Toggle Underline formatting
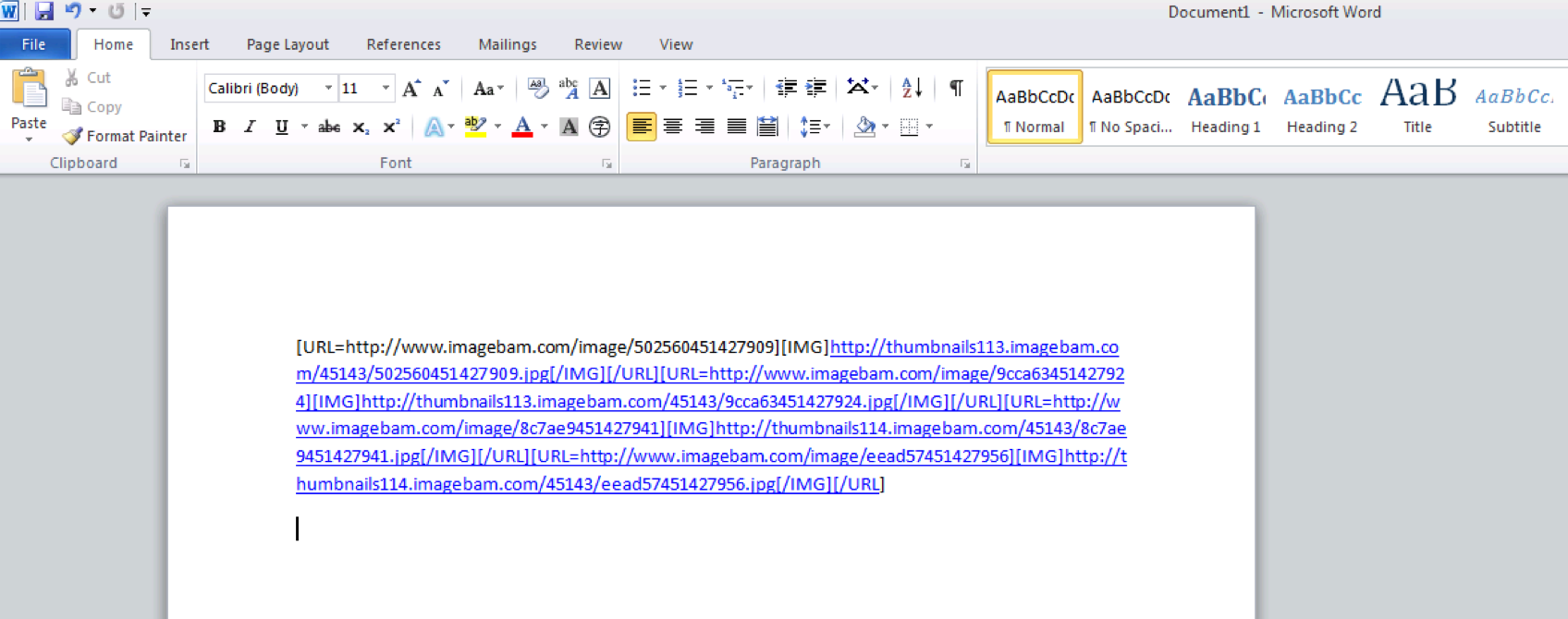Viewport: 1568px width, 619px height. click(281, 127)
